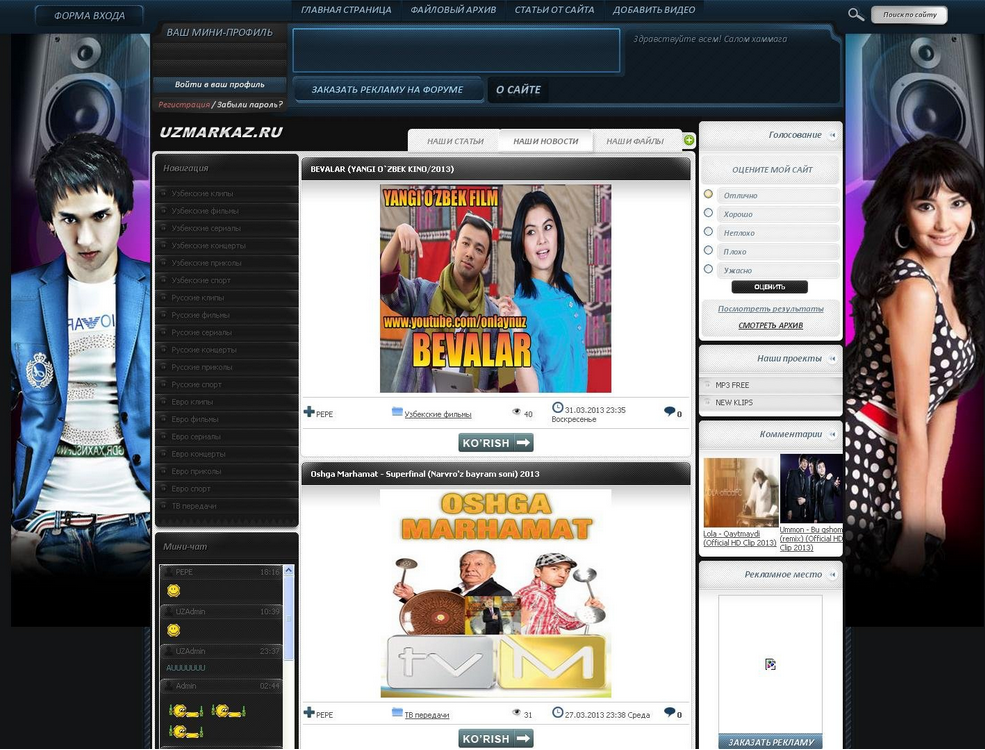Click the smiley emoji in PEPE's chat message
985x750 pixels.
point(173,590)
